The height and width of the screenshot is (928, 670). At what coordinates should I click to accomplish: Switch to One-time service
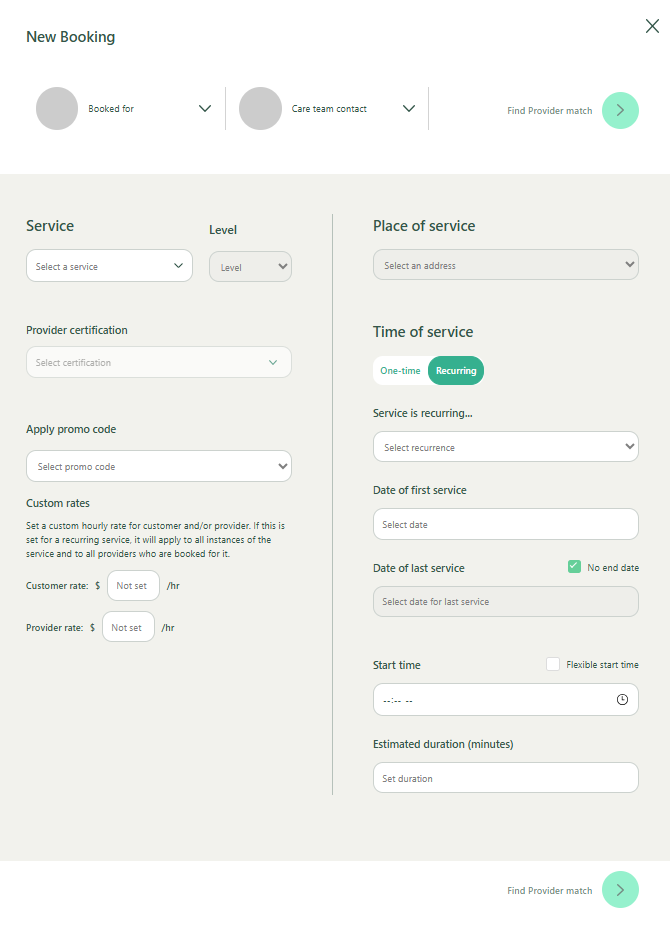(x=400, y=371)
